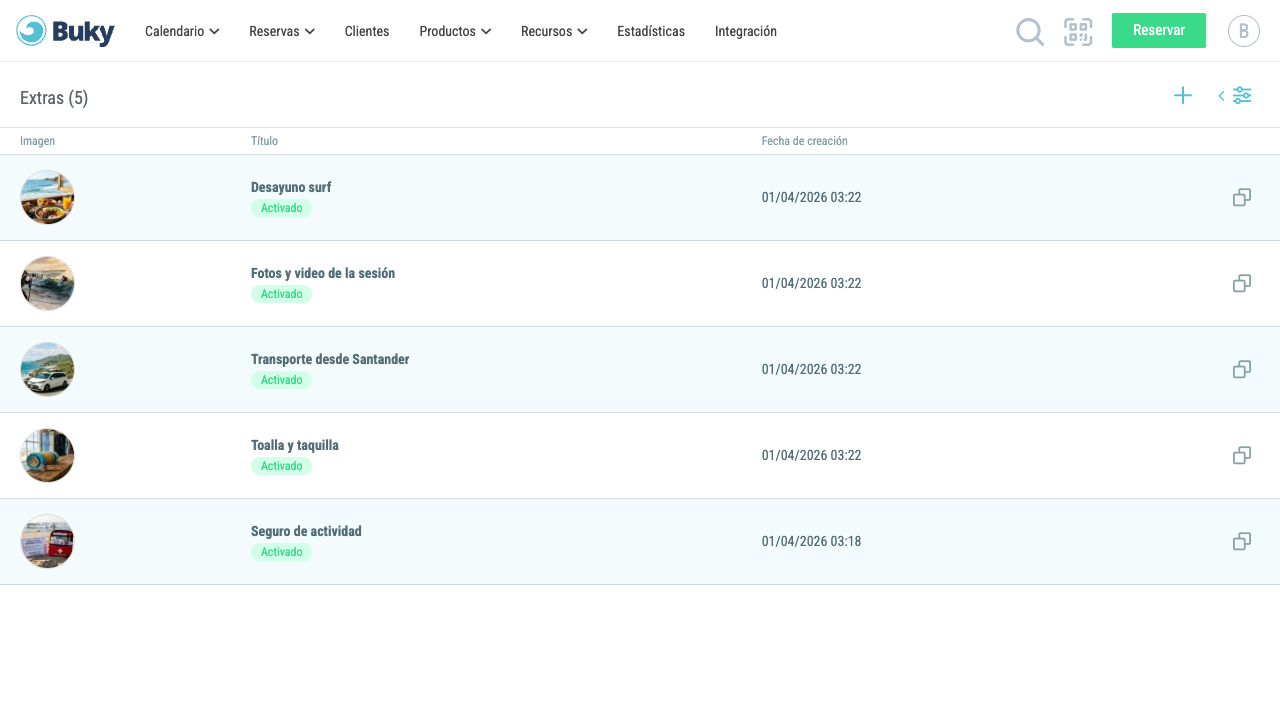Click Activado badge under Transporte desde Santander

point(281,380)
